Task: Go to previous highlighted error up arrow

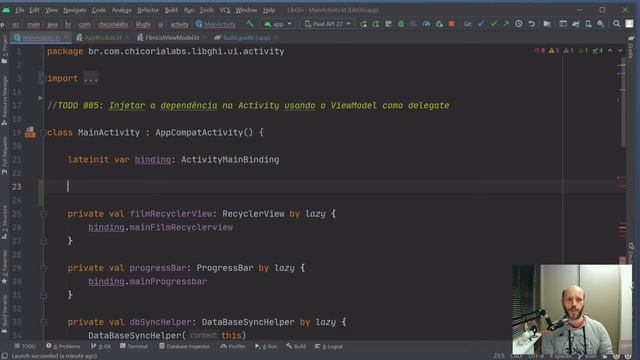Action: click(x=610, y=51)
